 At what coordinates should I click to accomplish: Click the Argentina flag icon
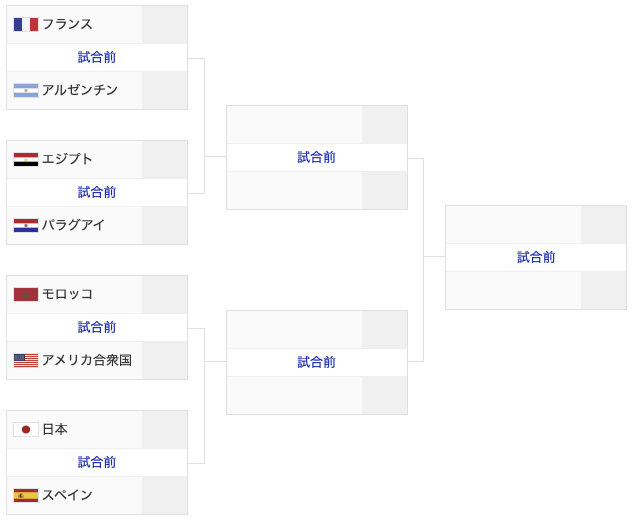coord(26,90)
